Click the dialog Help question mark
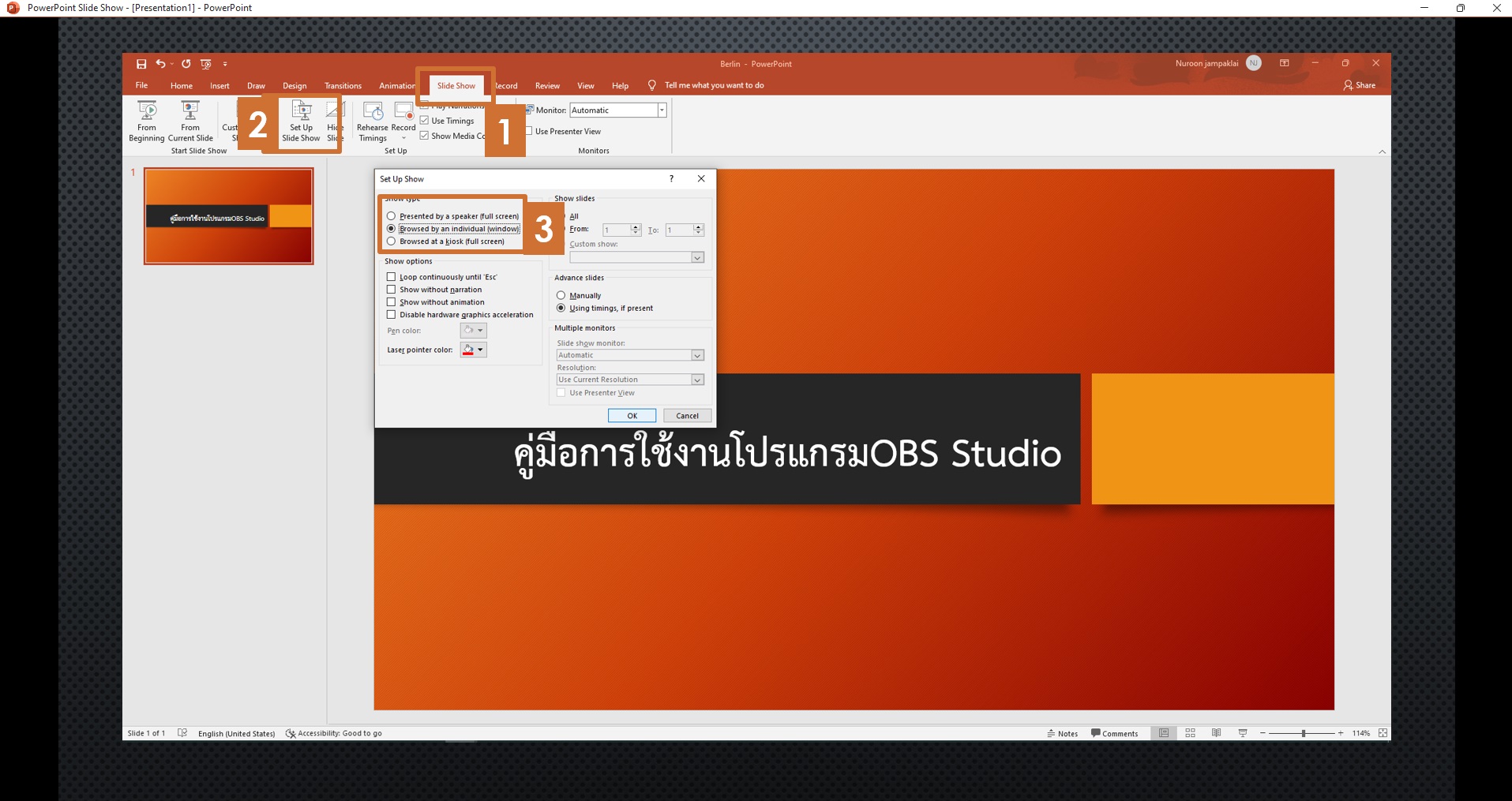The width and height of the screenshot is (1512, 801). (671, 179)
